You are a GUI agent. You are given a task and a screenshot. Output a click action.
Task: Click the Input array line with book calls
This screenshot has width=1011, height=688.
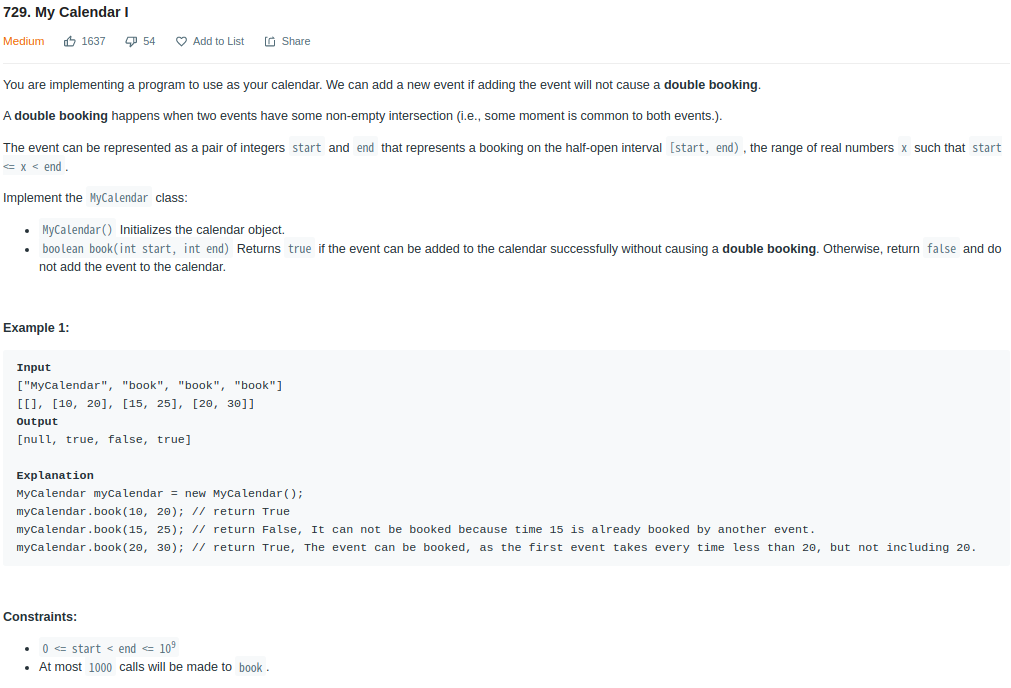[150, 386]
